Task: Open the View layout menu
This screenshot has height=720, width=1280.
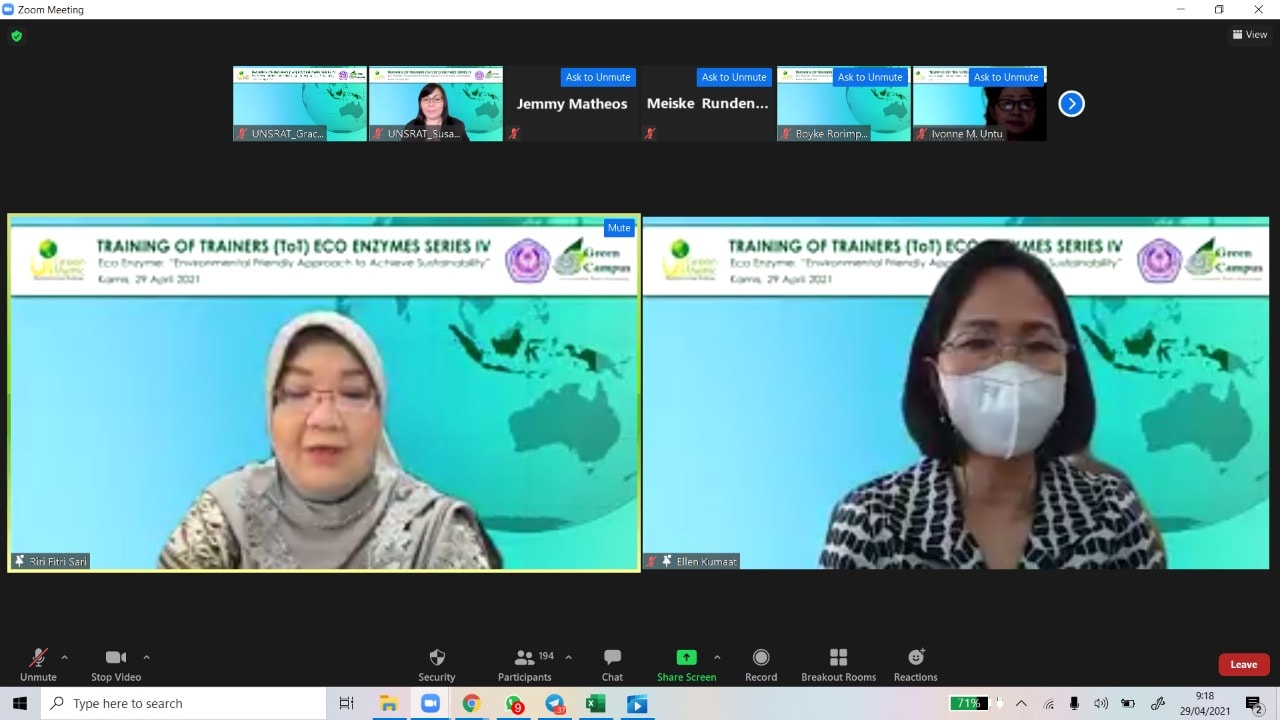Action: (1250, 35)
